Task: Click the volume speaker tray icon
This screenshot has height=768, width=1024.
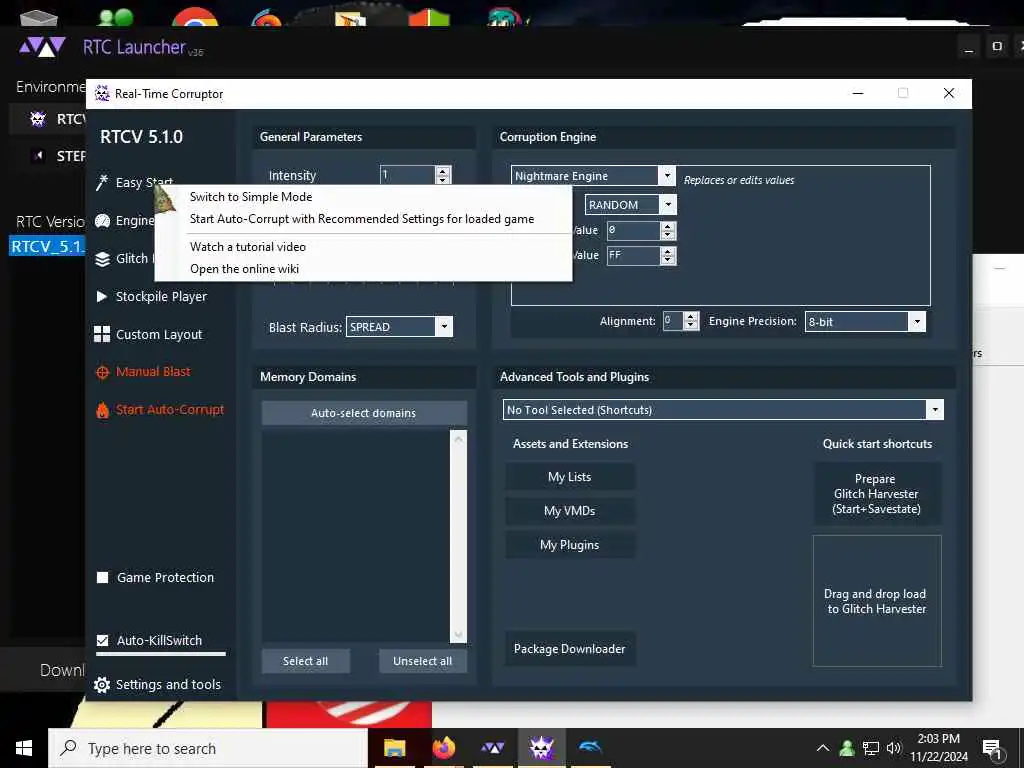Action: click(893, 748)
